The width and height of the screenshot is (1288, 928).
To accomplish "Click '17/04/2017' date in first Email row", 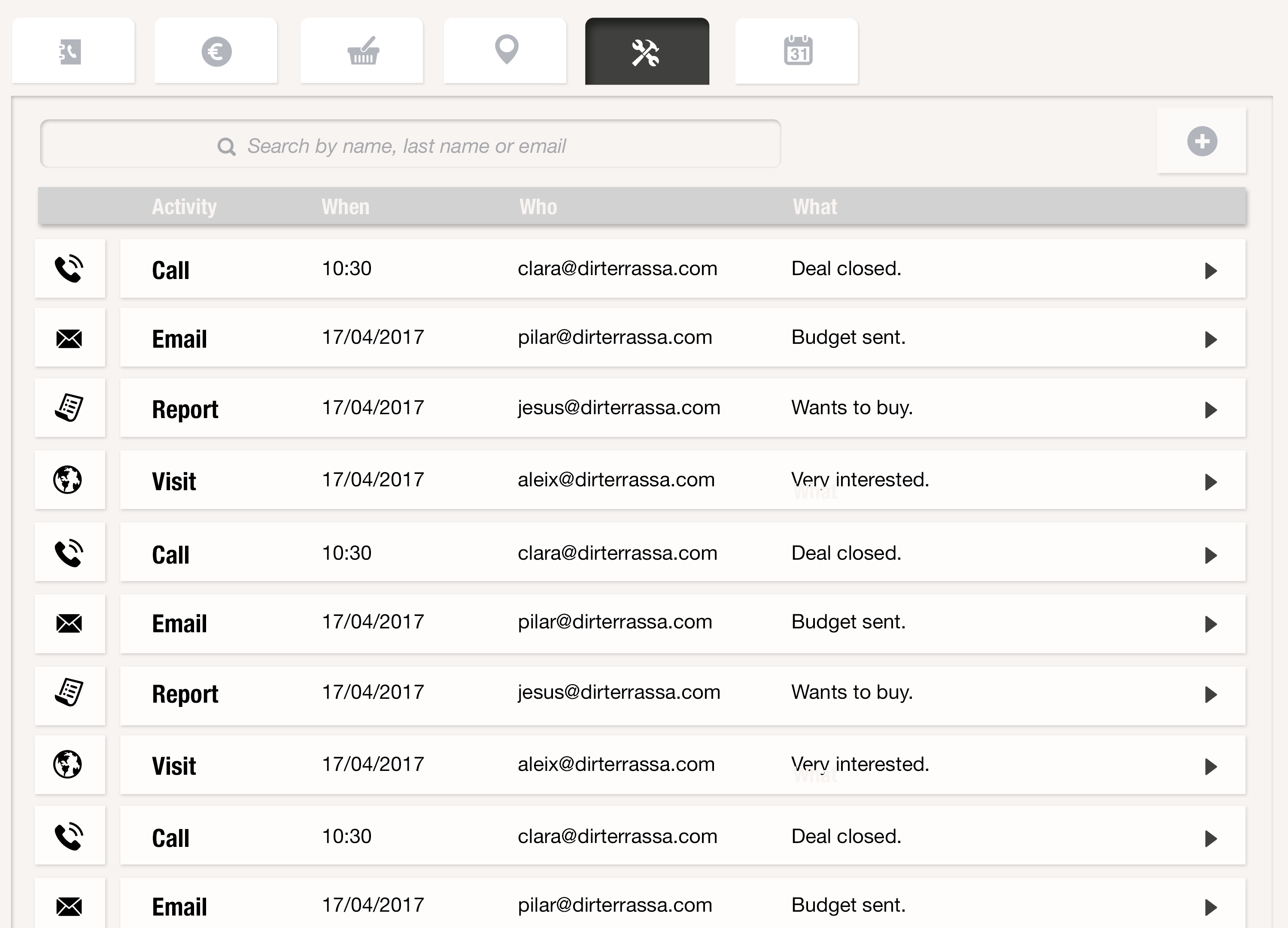I will (x=373, y=337).
